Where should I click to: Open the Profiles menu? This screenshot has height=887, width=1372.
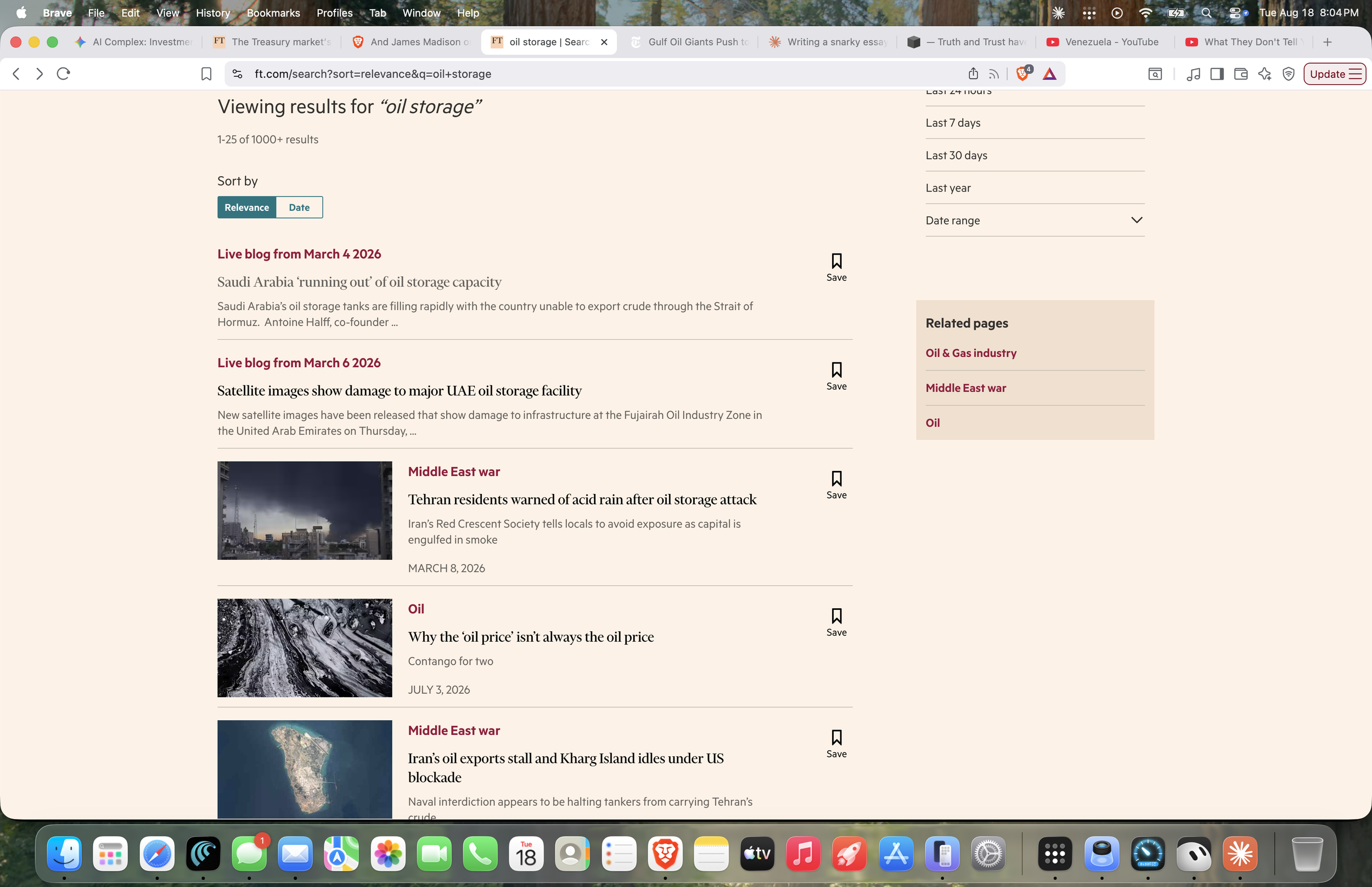click(335, 13)
